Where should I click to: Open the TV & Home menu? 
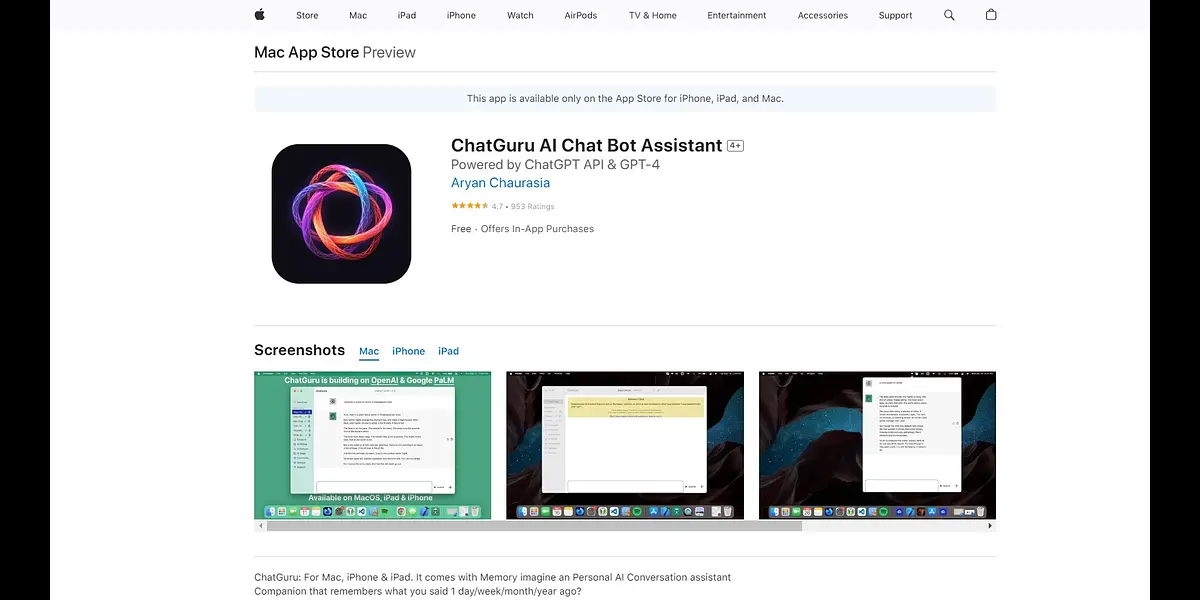coord(652,15)
